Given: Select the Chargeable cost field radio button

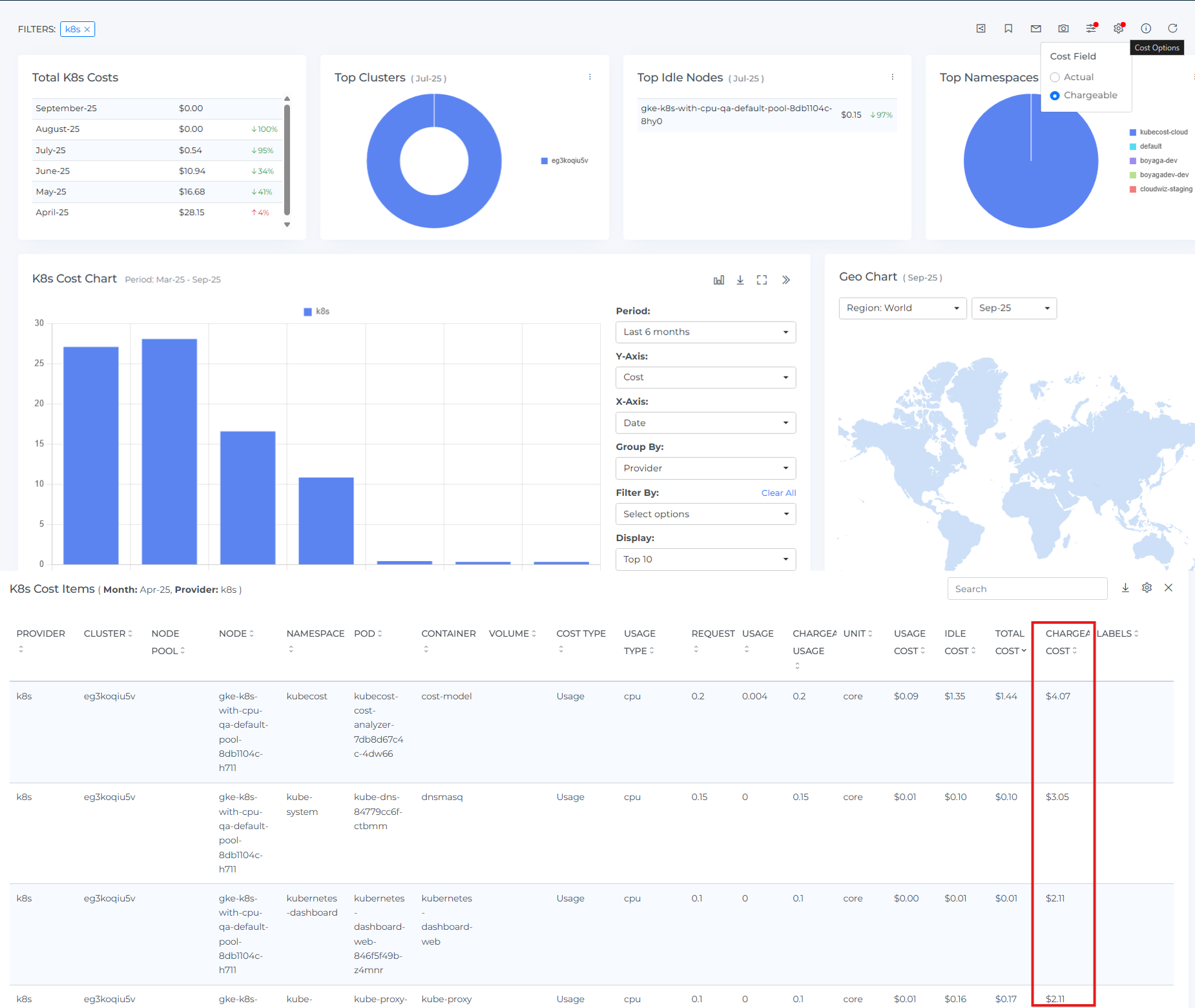Looking at the screenshot, I should click(1055, 96).
